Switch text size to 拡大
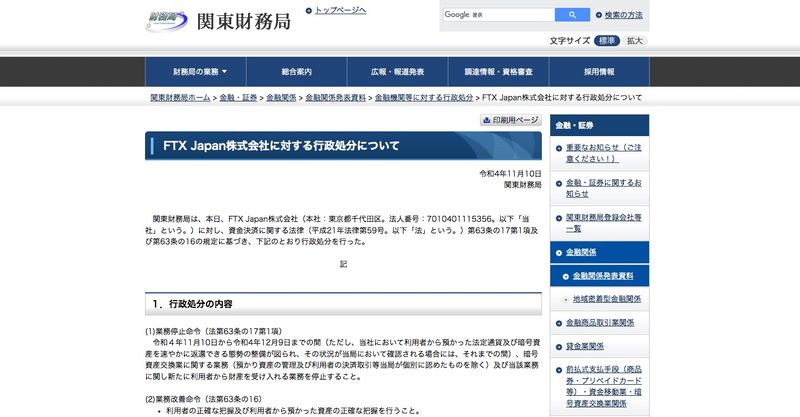Image resolution: width=800 pixels, height=417 pixels. (x=635, y=40)
